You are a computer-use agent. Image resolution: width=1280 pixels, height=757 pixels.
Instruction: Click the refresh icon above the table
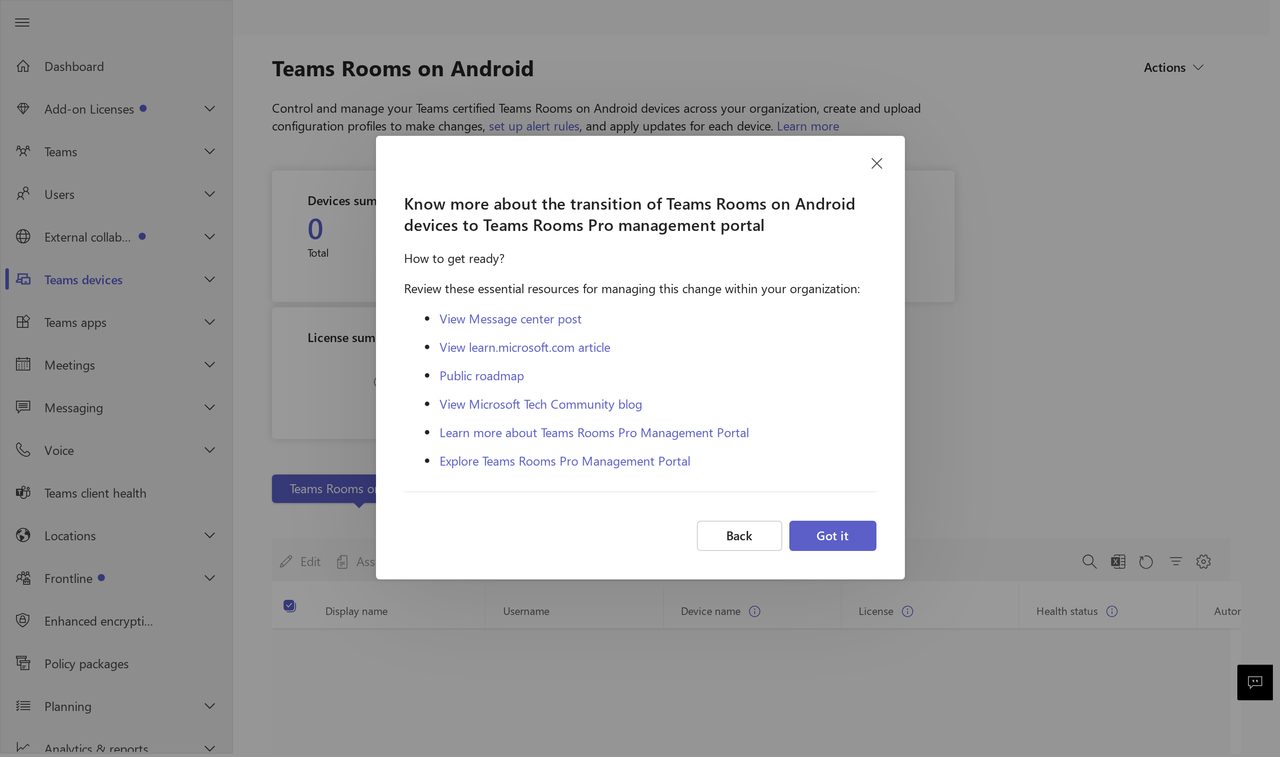click(1146, 562)
